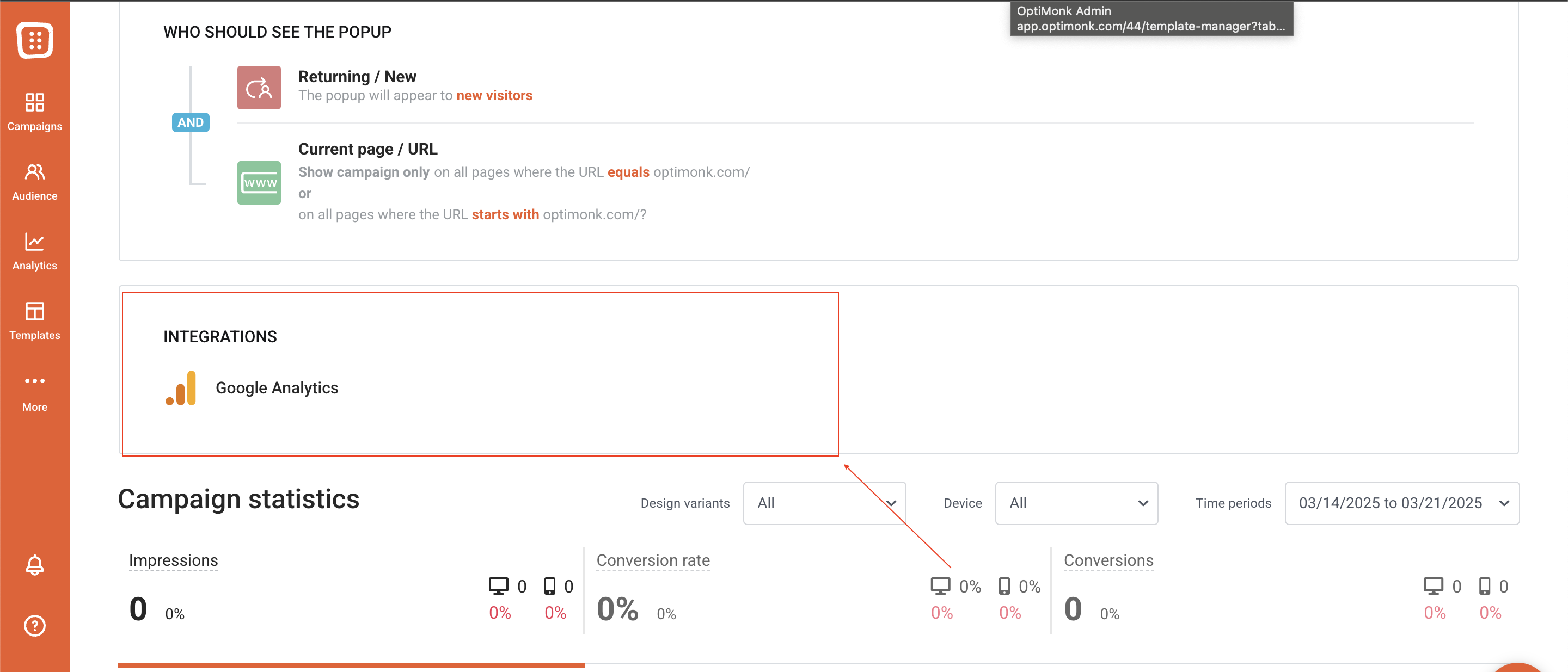Click the 'Show campaign only' text
This screenshot has width=1568, height=672.
(364, 172)
